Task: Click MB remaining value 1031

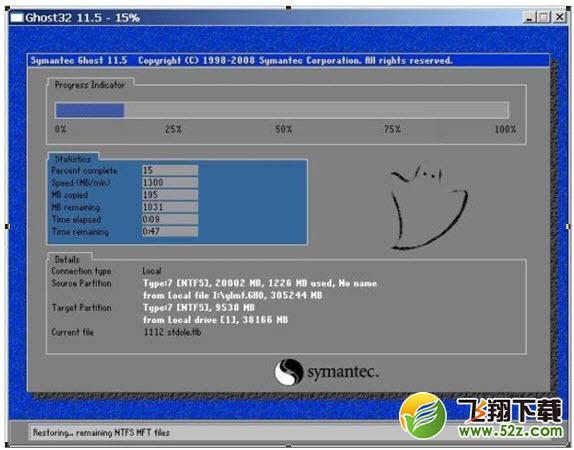Action: (x=170, y=207)
